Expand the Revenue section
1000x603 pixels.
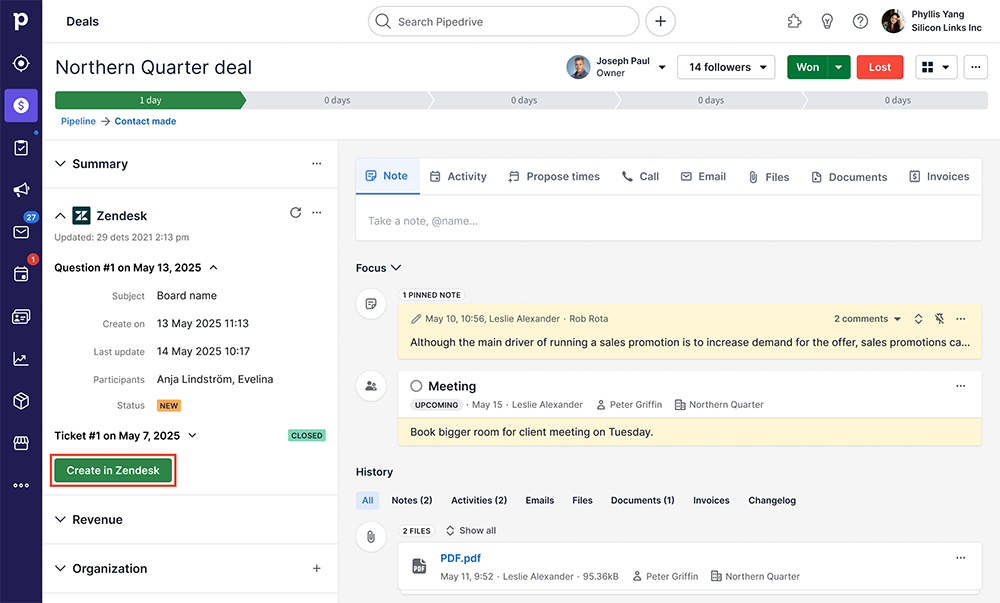click(x=61, y=519)
